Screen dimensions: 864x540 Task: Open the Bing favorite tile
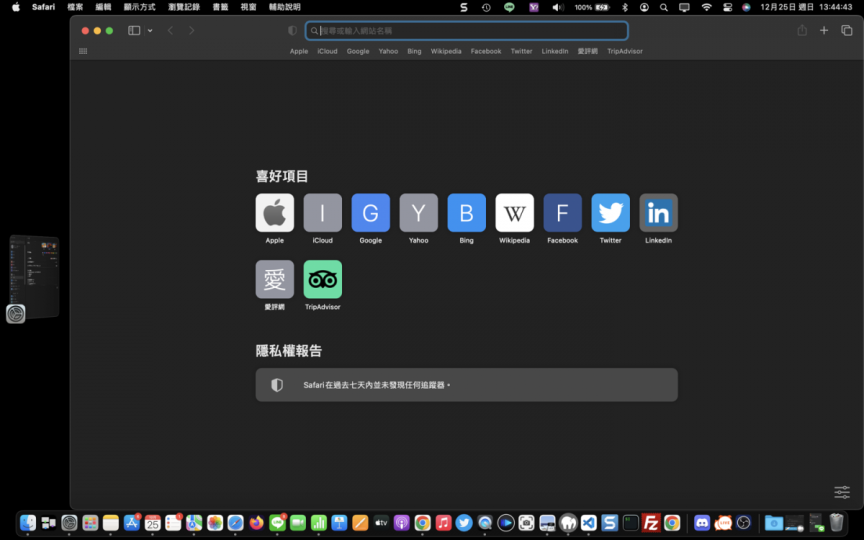coord(466,213)
